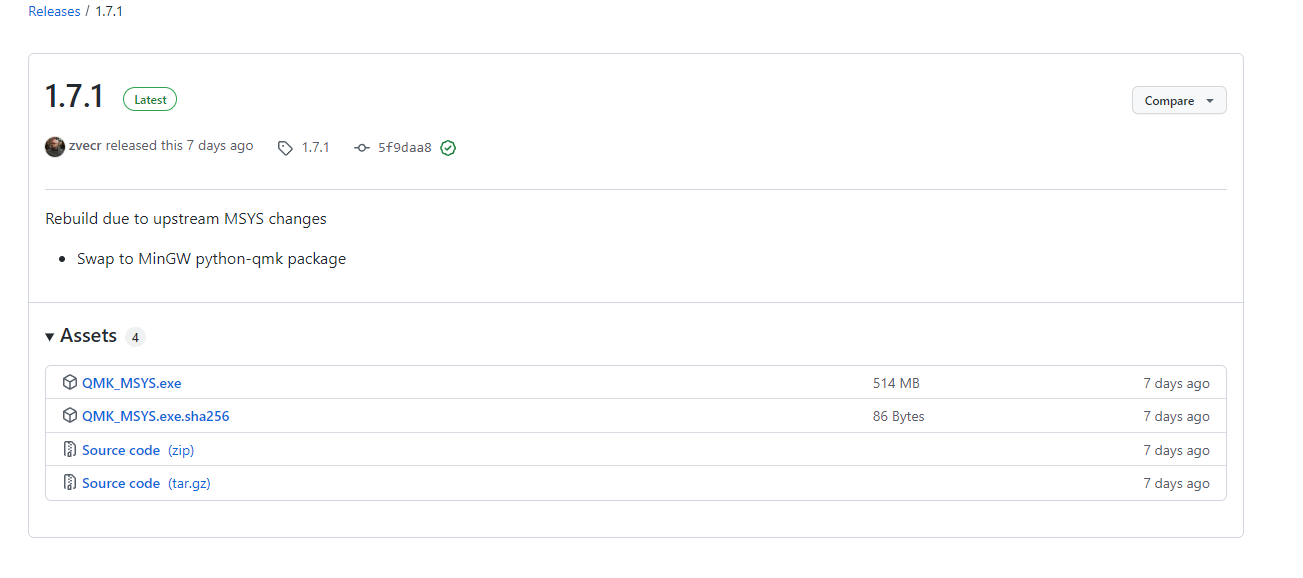This screenshot has height=578, width=1303.
Task: Click the Latest release badge
Action: [150, 100]
